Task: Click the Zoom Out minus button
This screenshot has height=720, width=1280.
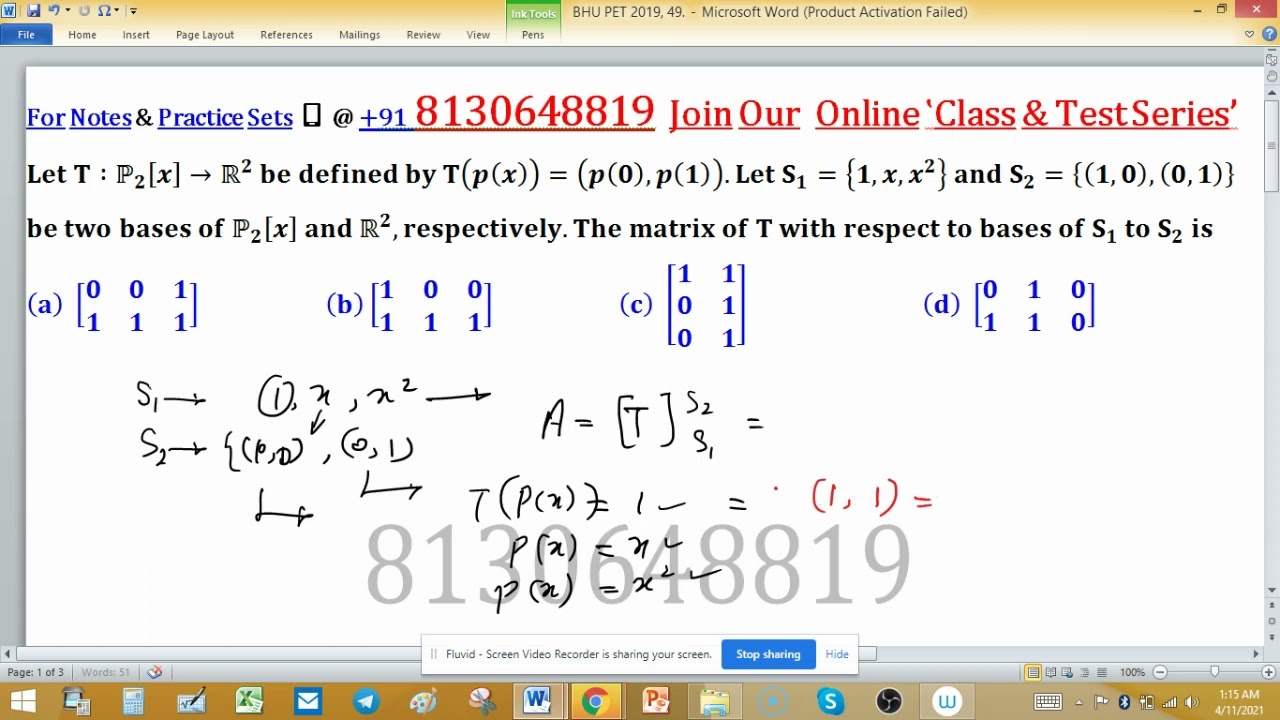Action: (1160, 672)
